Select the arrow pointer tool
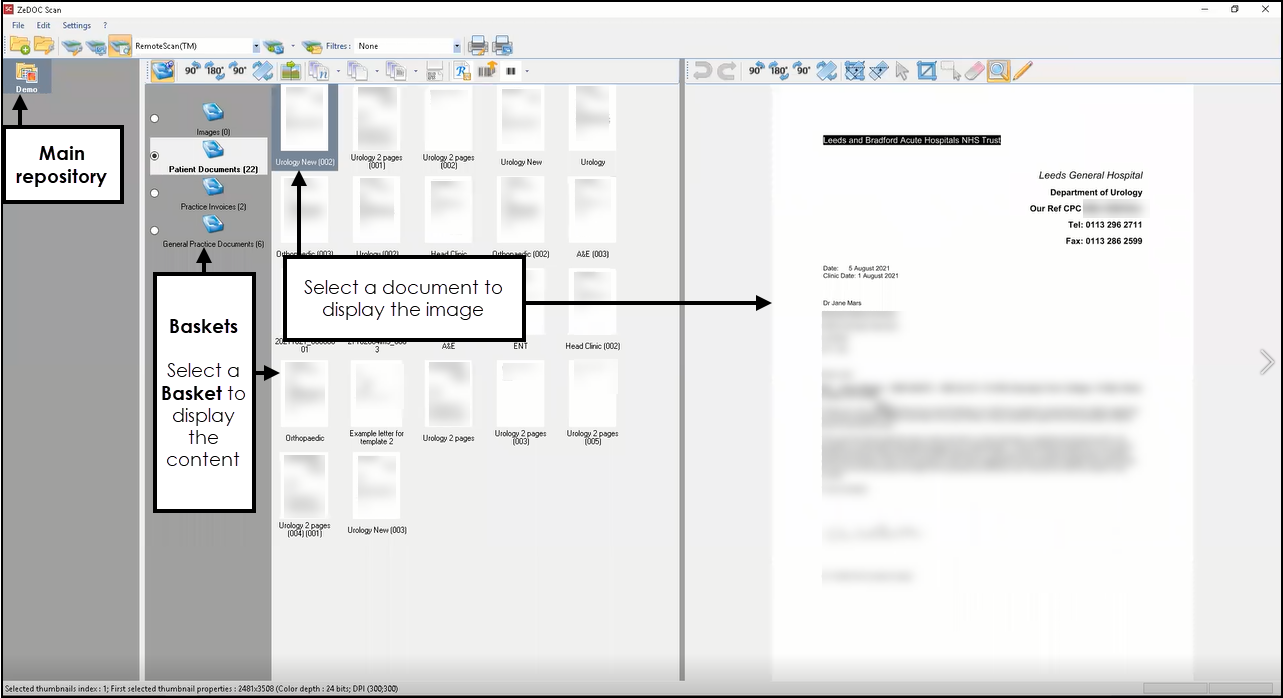 902,71
